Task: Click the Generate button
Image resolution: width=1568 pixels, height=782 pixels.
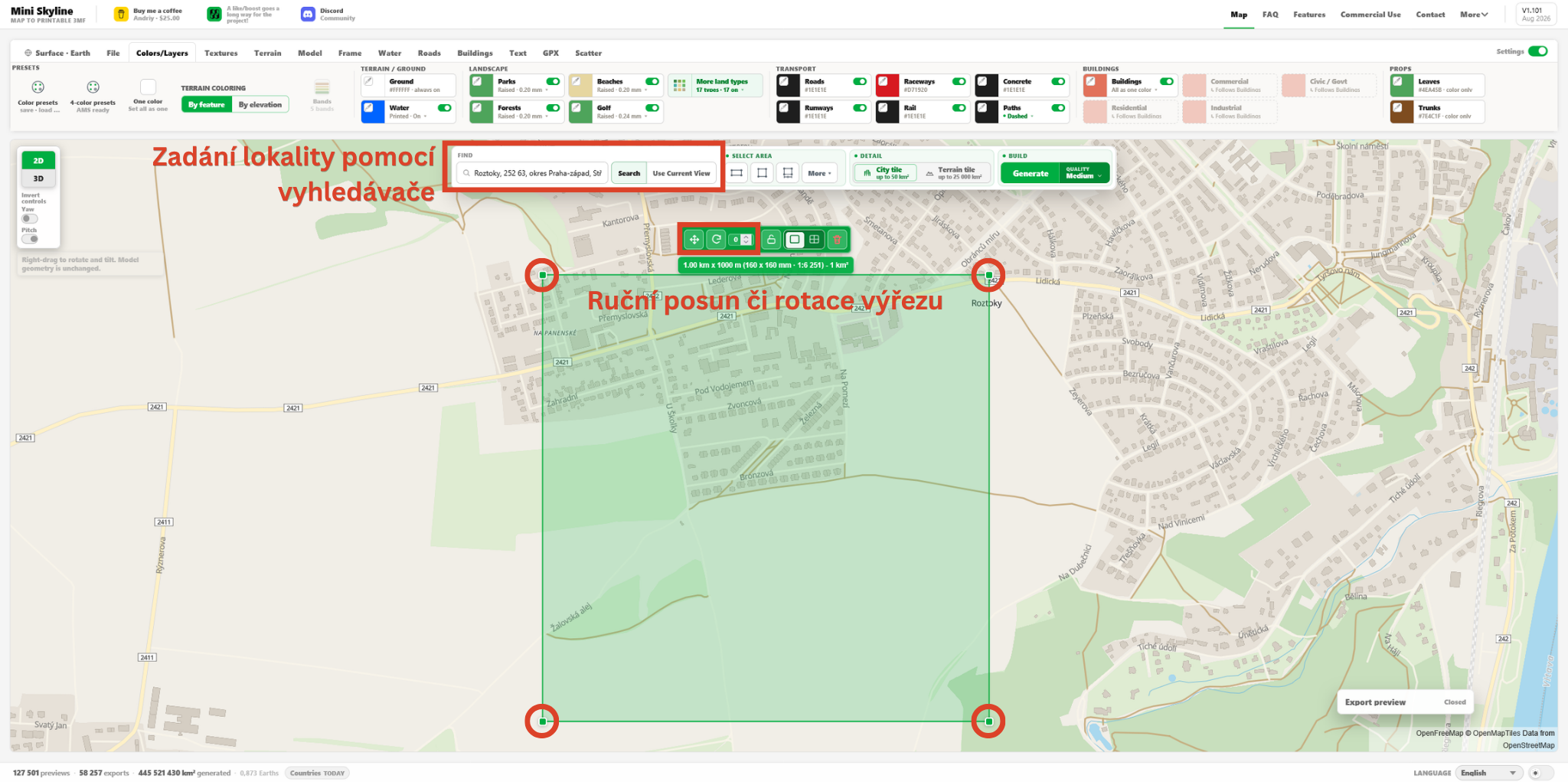Action: pos(1030,173)
